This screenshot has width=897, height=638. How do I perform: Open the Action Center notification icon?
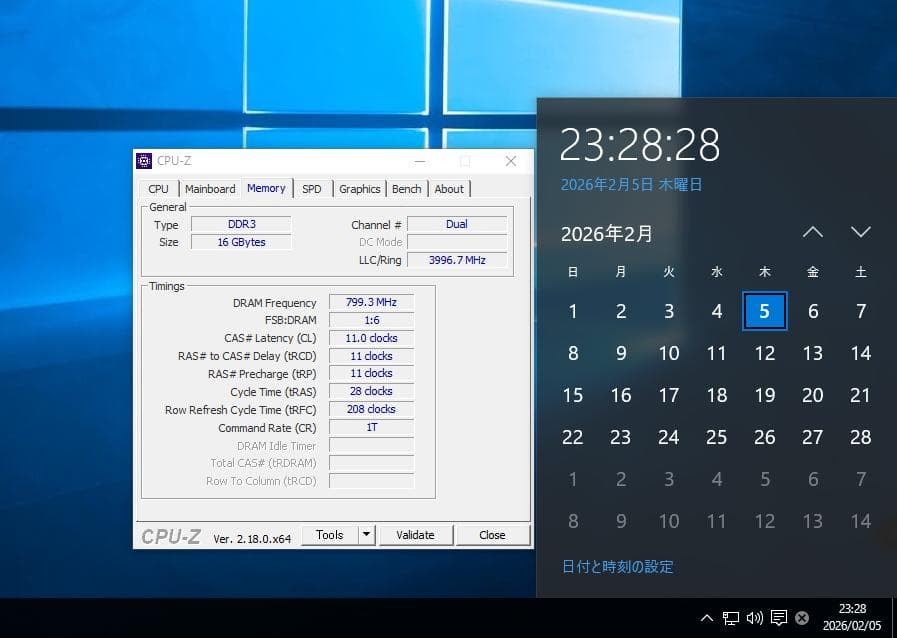coord(779,618)
